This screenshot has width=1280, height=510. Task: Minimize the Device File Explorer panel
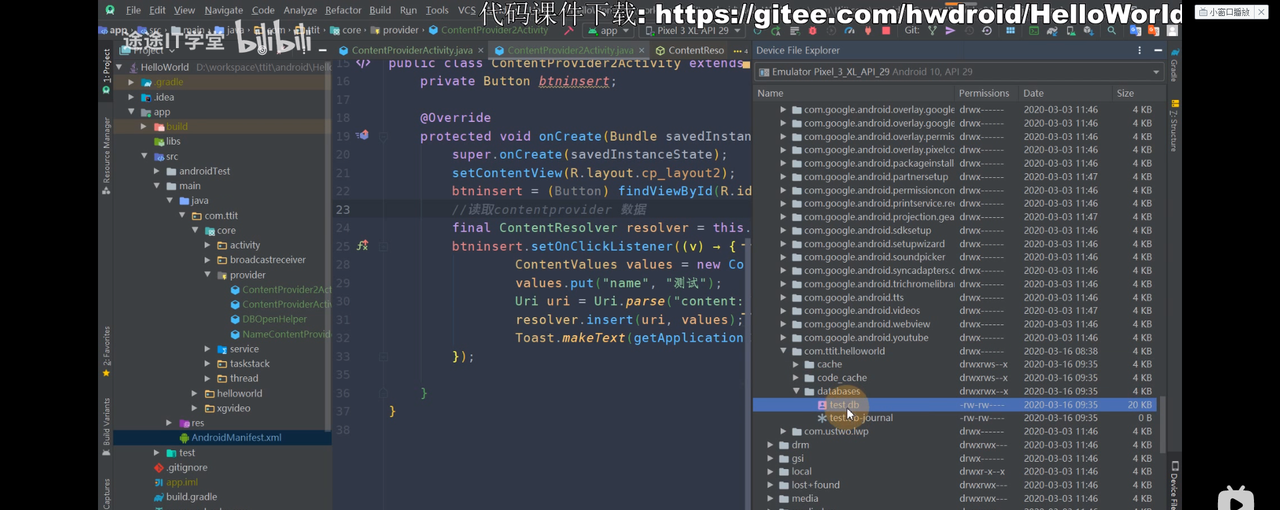click(1159, 50)
